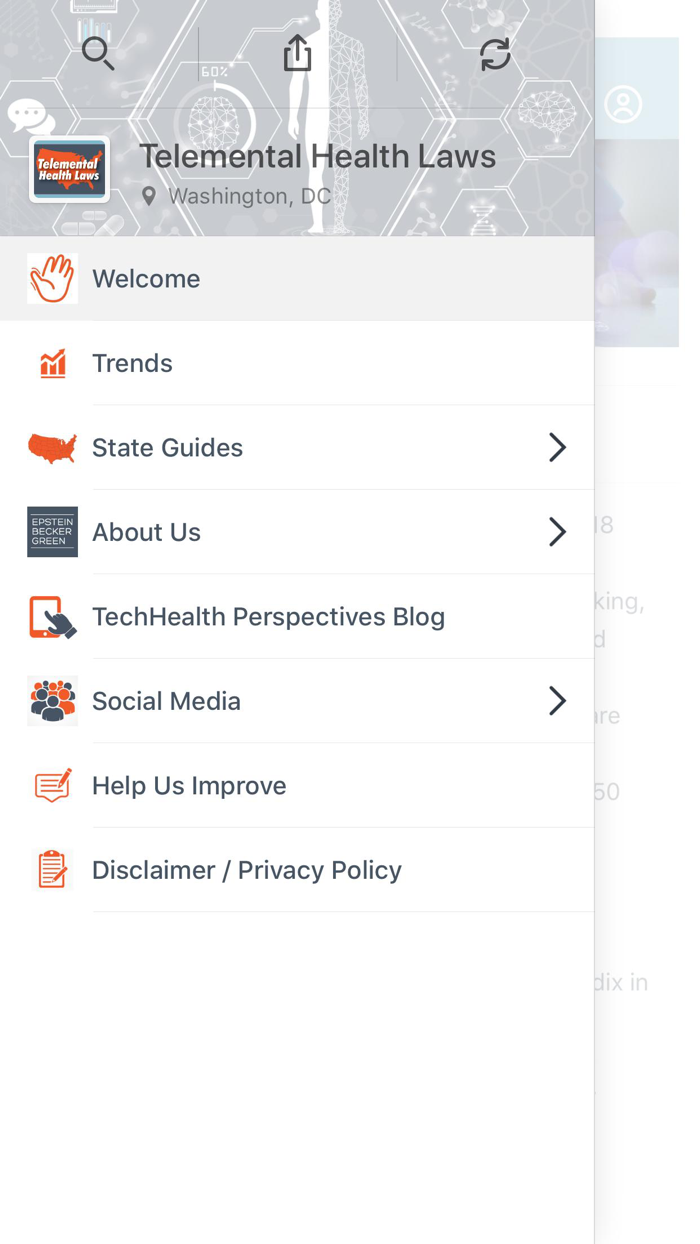Expand State Guides chevron arrow
This screenshot has height=1244, width=700.
[557, 448]
